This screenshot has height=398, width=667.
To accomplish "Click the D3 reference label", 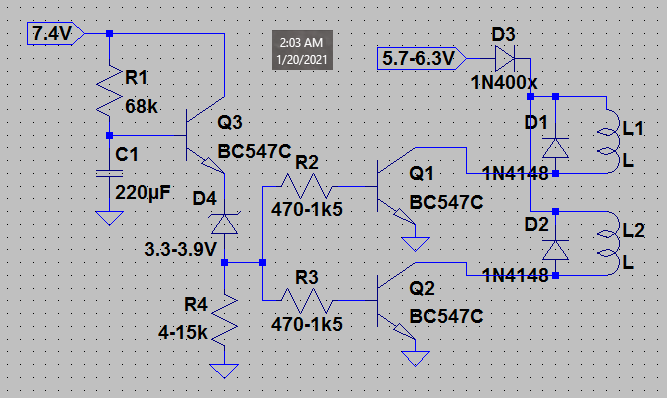I will (x=504, y=34).
